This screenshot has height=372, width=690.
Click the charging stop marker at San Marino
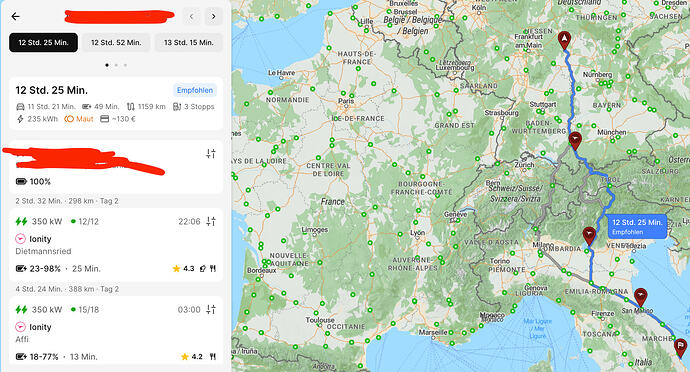coord(641,297)
